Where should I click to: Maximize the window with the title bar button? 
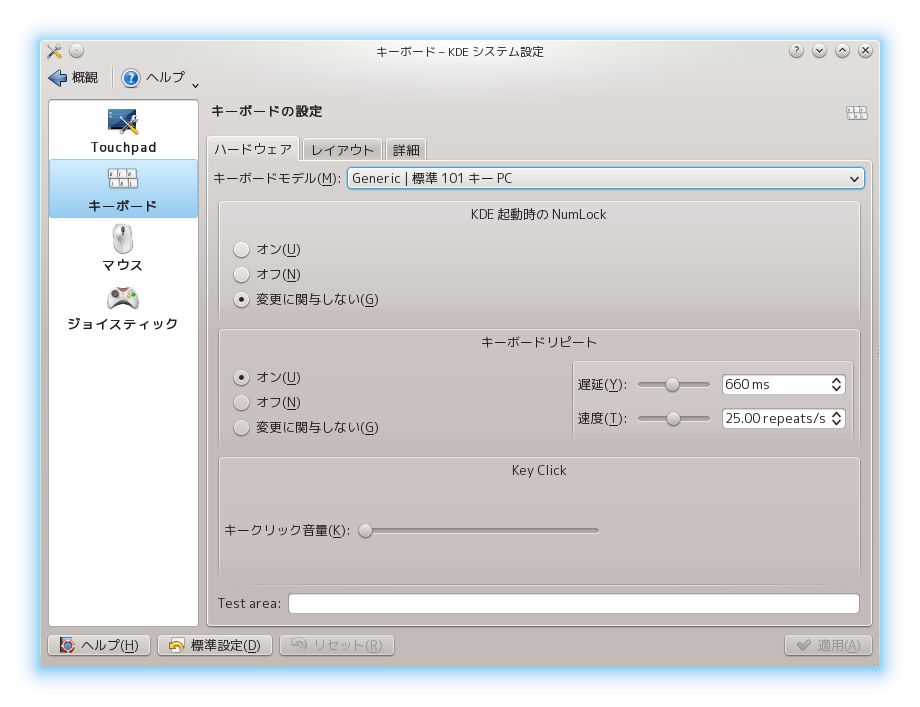(x=842, y=51)
